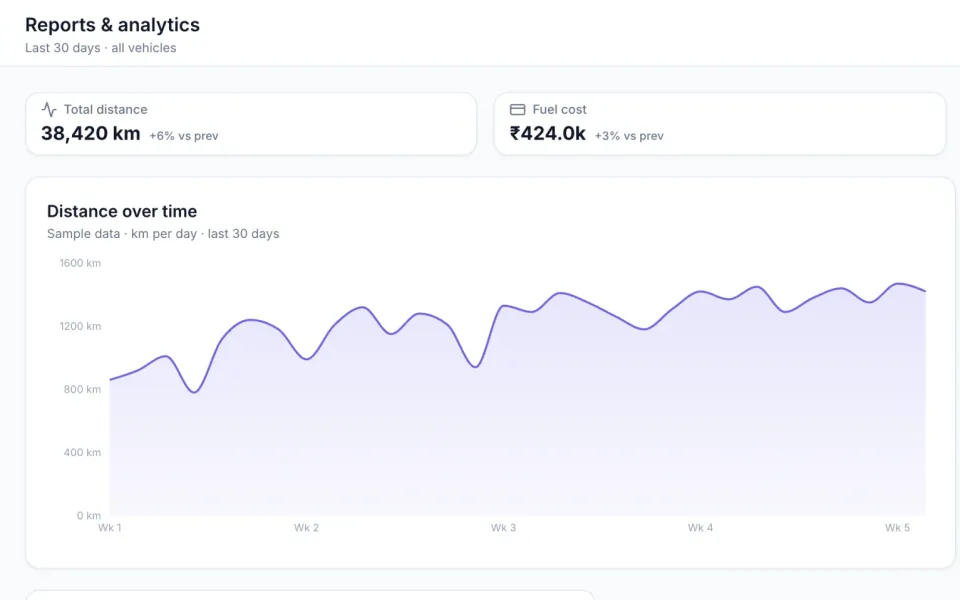Click the Total distance pulse icon

click(49, 110)
